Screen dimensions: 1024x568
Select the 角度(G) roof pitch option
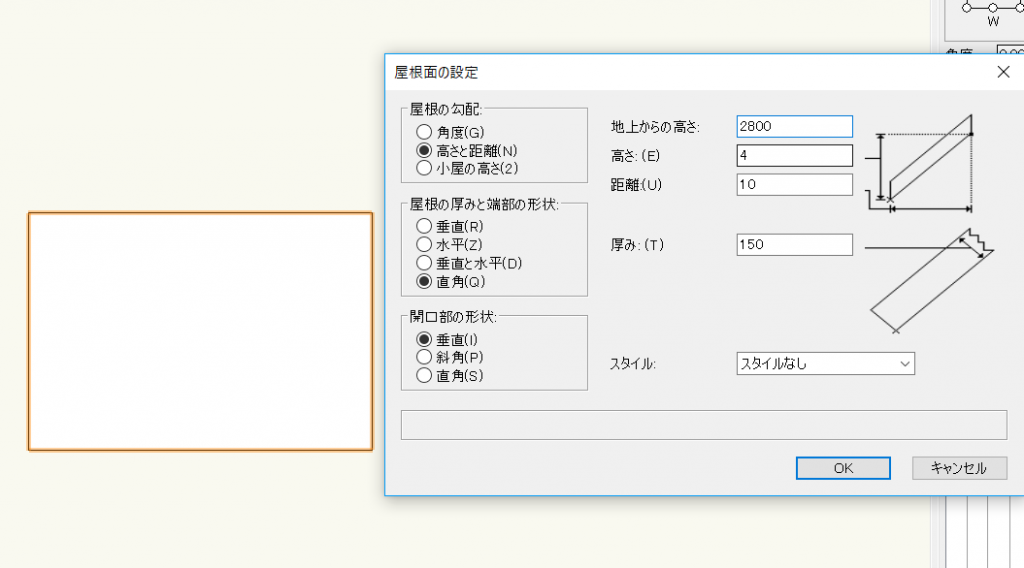[x=424, y=132]
